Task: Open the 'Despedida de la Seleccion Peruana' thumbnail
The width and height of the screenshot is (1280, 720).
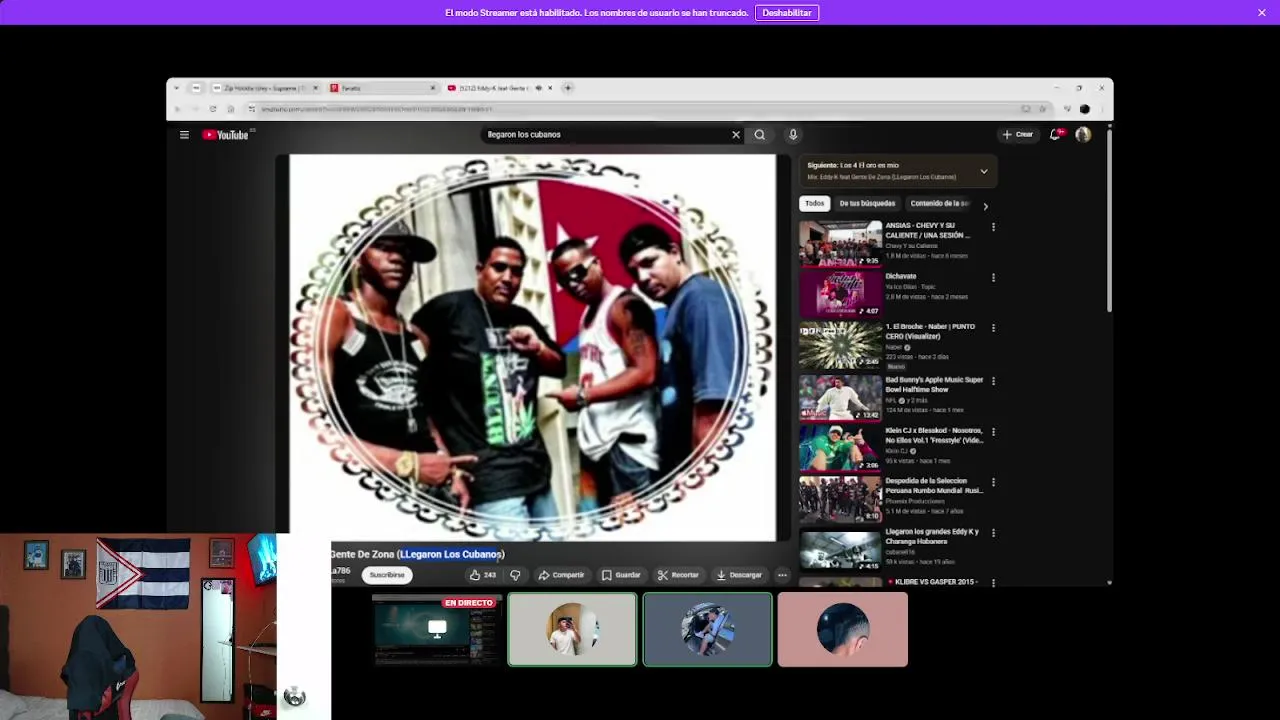Action: [840, 499]
